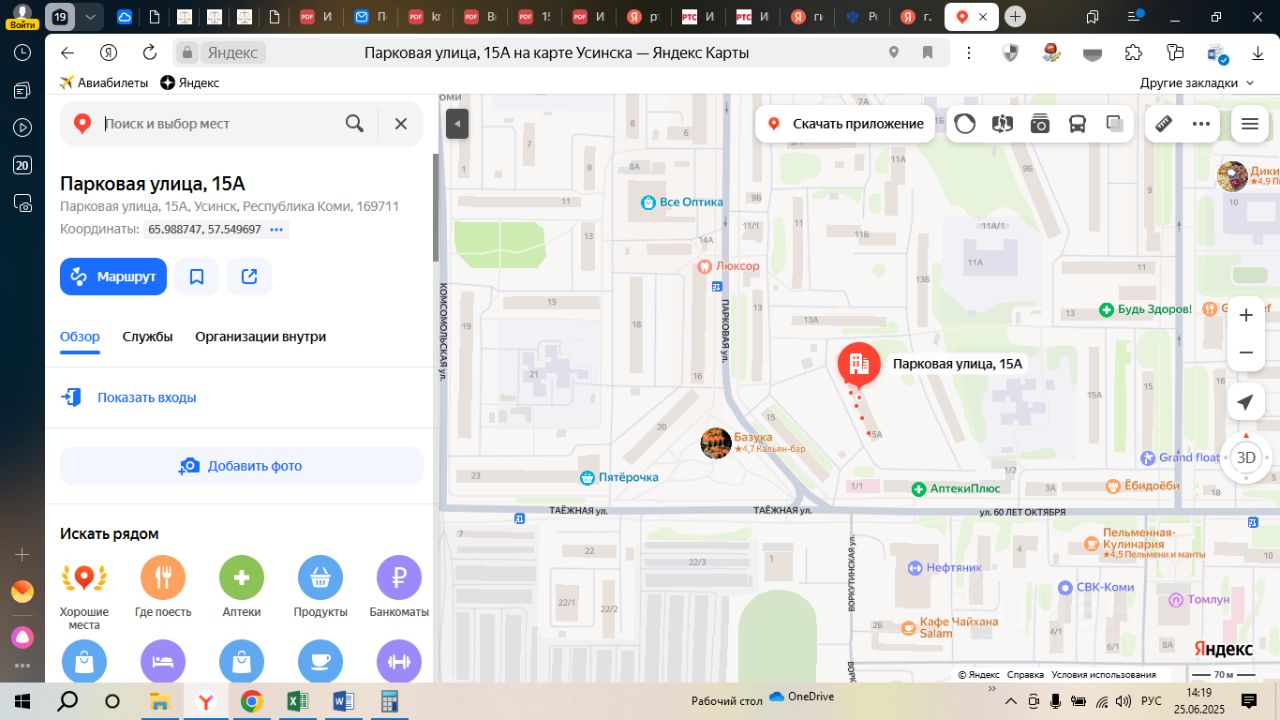Screen dimensions: 1280x720
Task: Clear the place search with the X
Action: point(400,123)
